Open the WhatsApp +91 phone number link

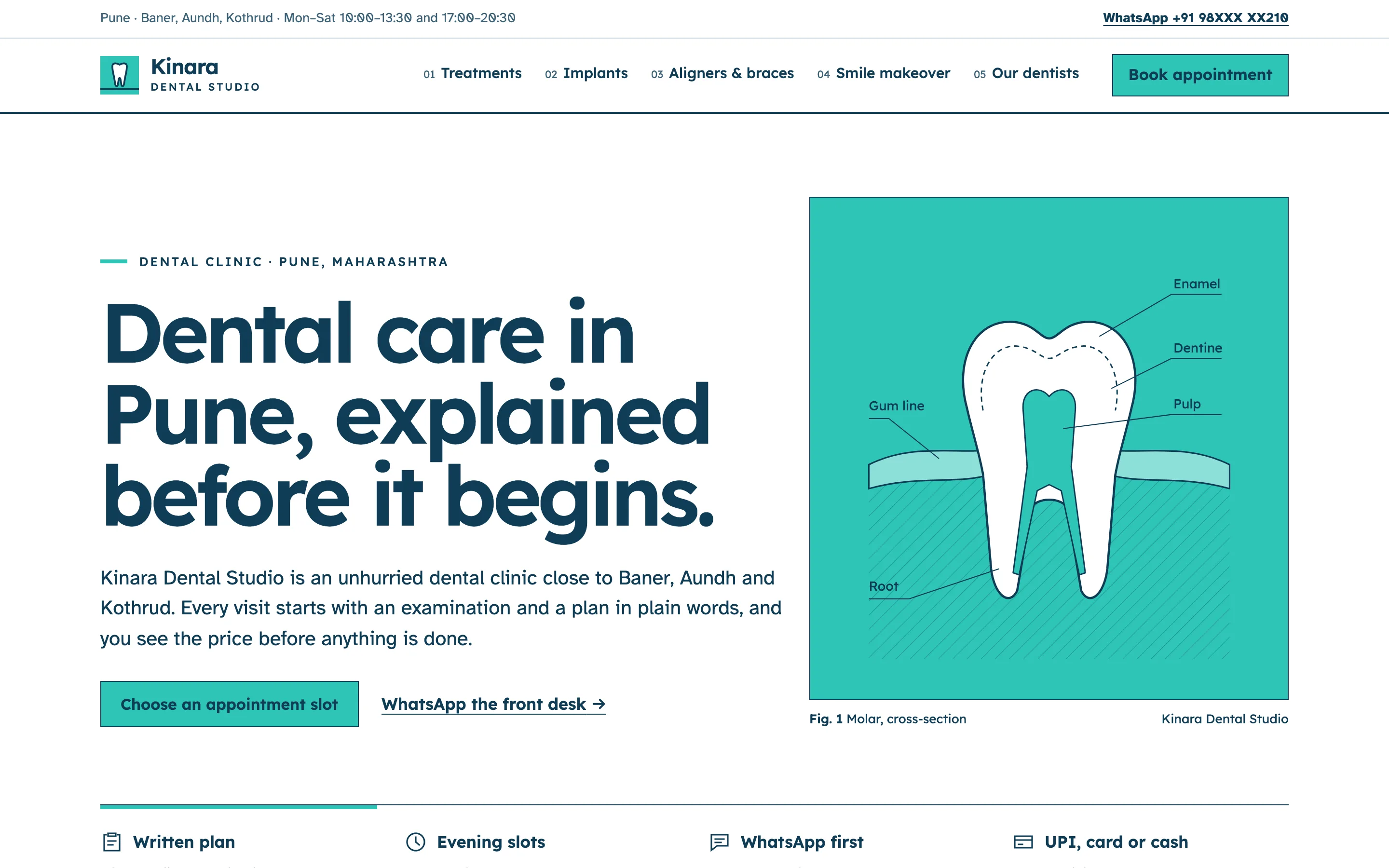click(1195, 18)
